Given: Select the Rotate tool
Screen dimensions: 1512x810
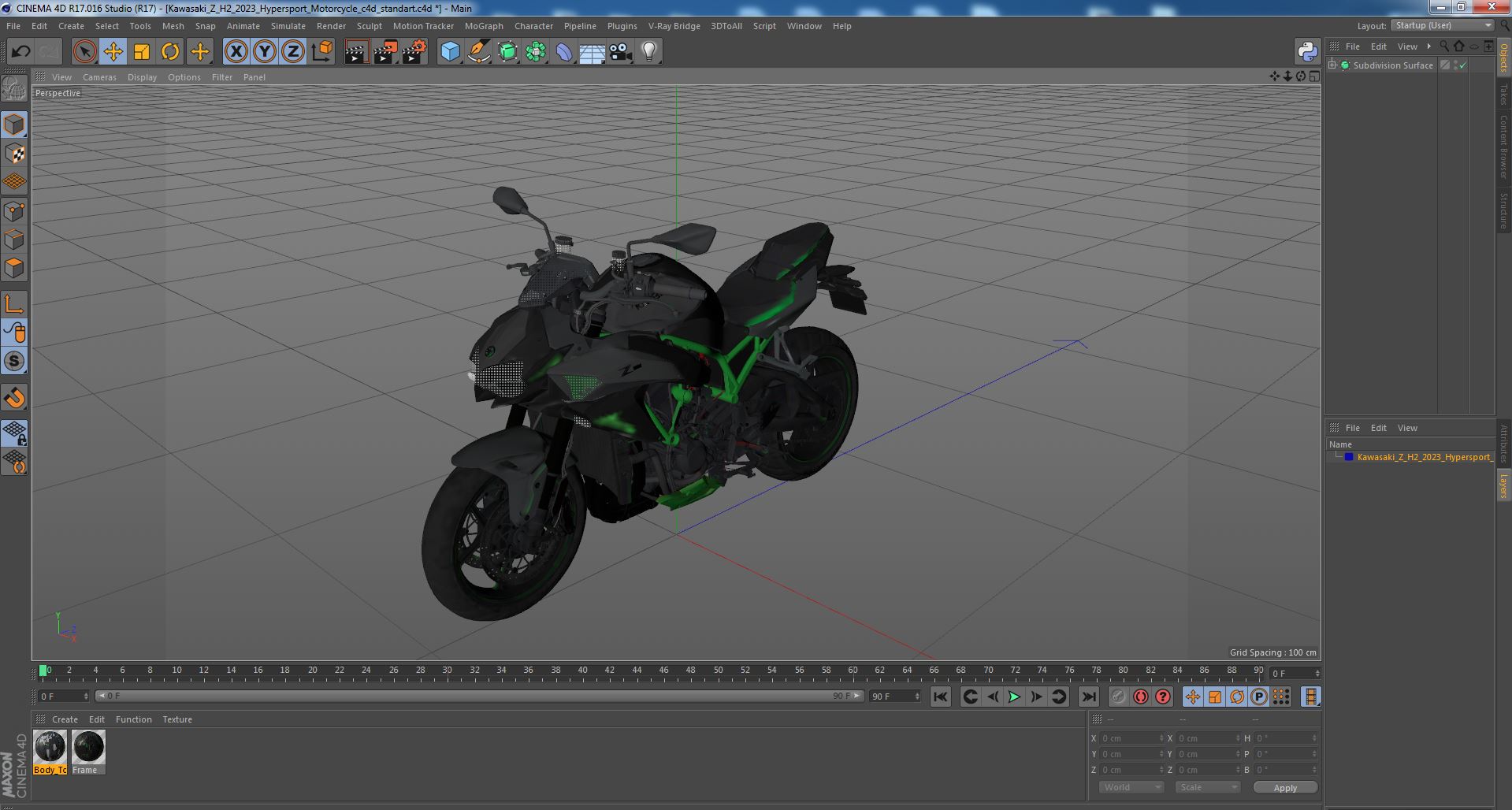Looking at the screenshot, I should click(x=170, y=52).
